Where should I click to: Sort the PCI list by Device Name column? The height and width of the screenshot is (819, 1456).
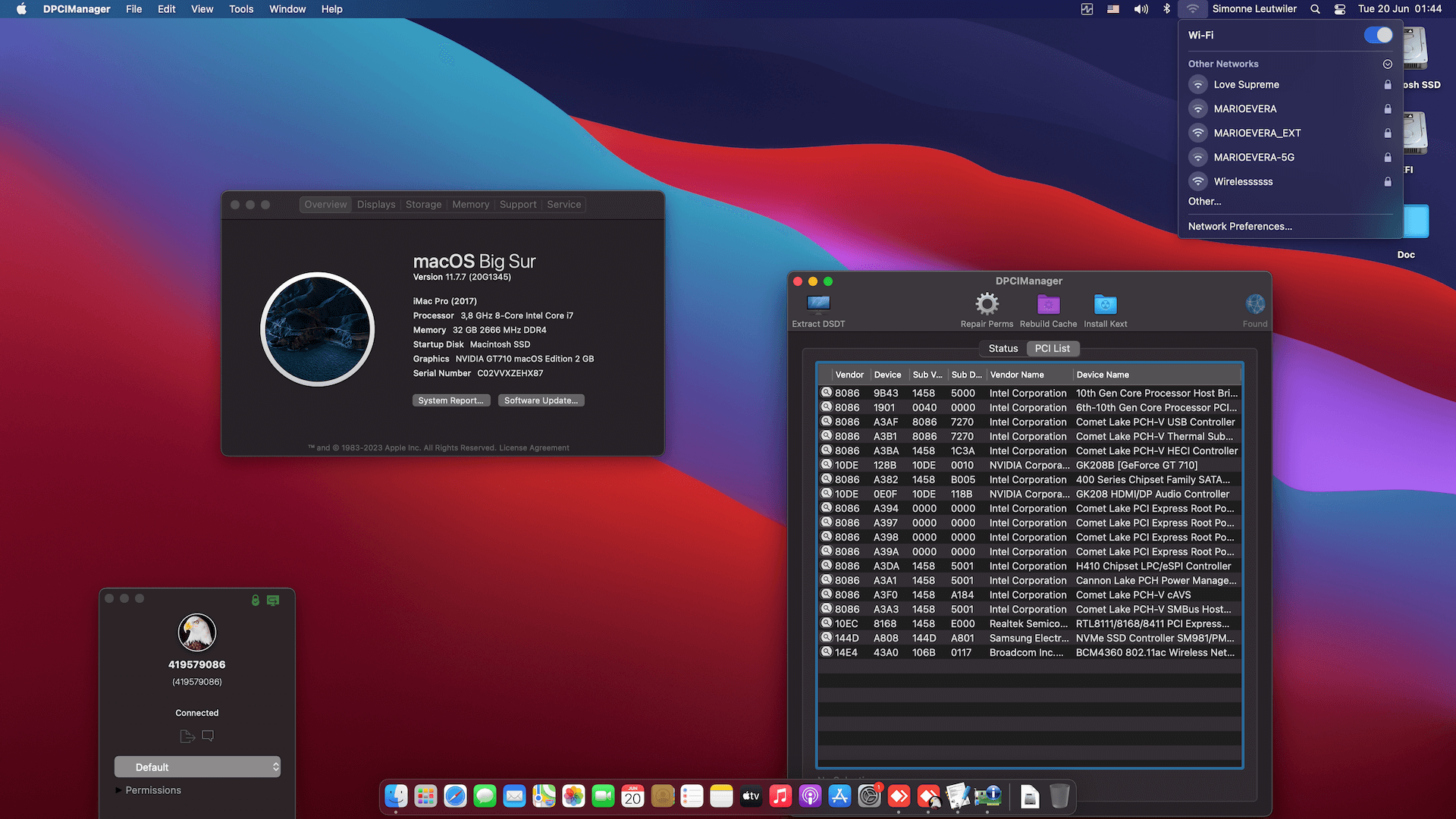click(1156, 375)
